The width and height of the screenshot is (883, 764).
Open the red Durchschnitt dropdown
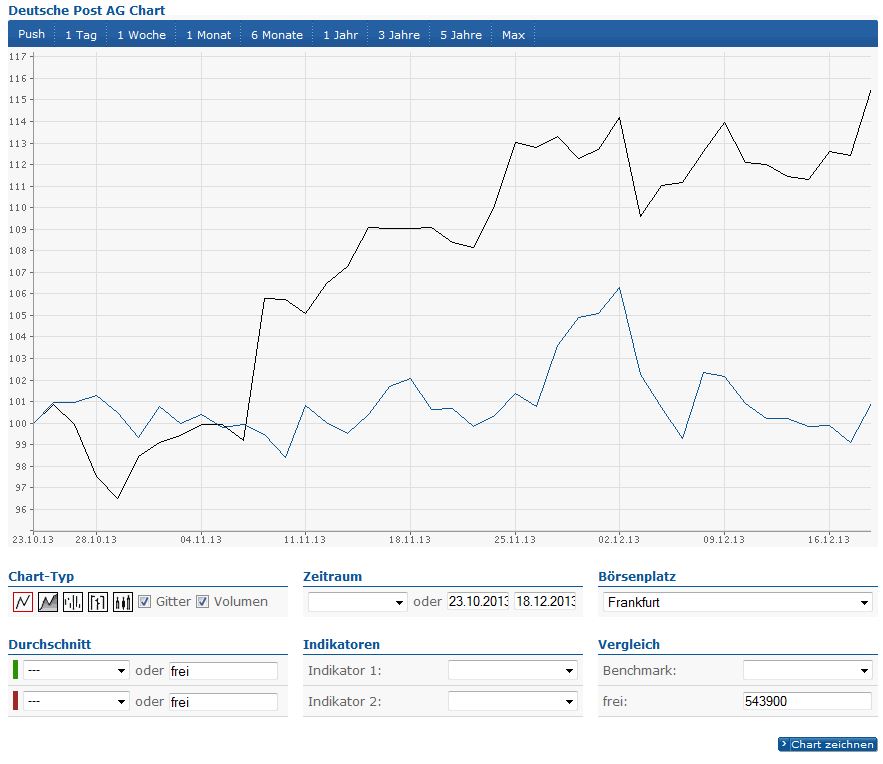(76, 701)
